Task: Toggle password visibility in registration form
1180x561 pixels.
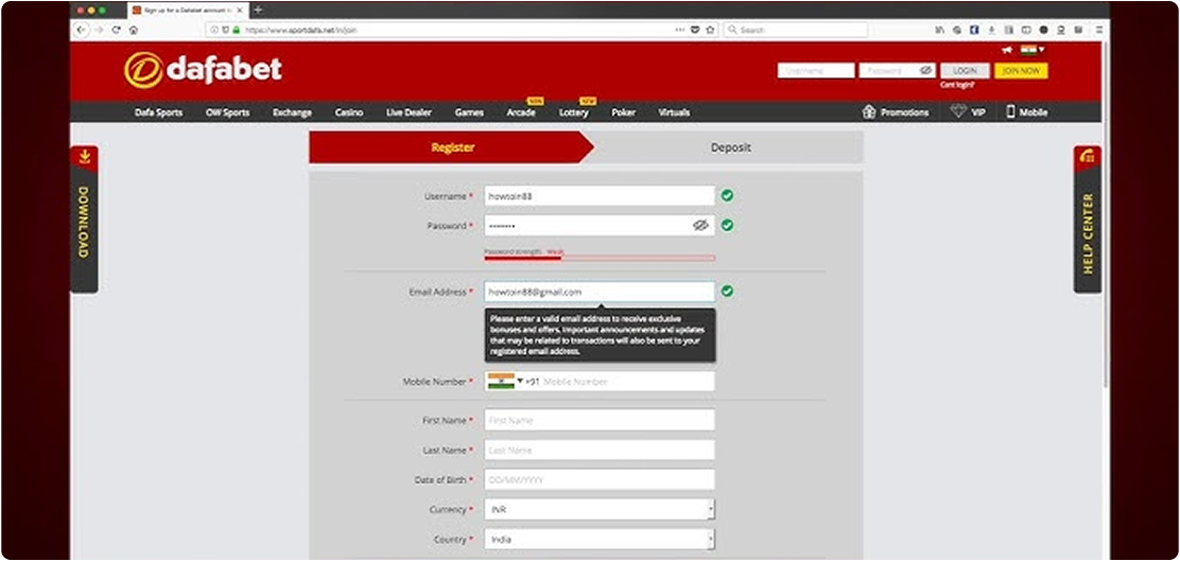Action: point(701,225)
